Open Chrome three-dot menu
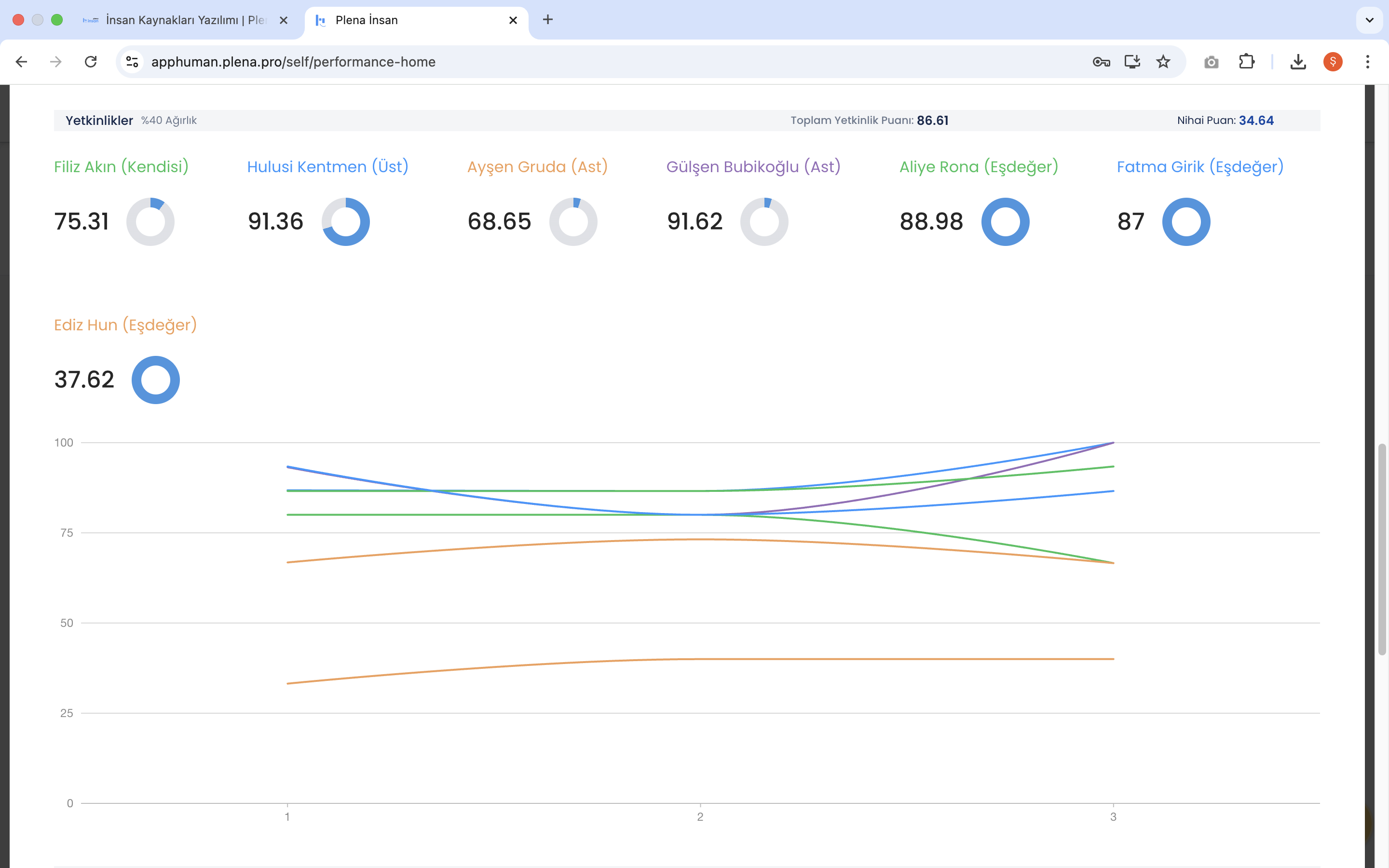This screenshot has height=868, width=1389. 1367,61
